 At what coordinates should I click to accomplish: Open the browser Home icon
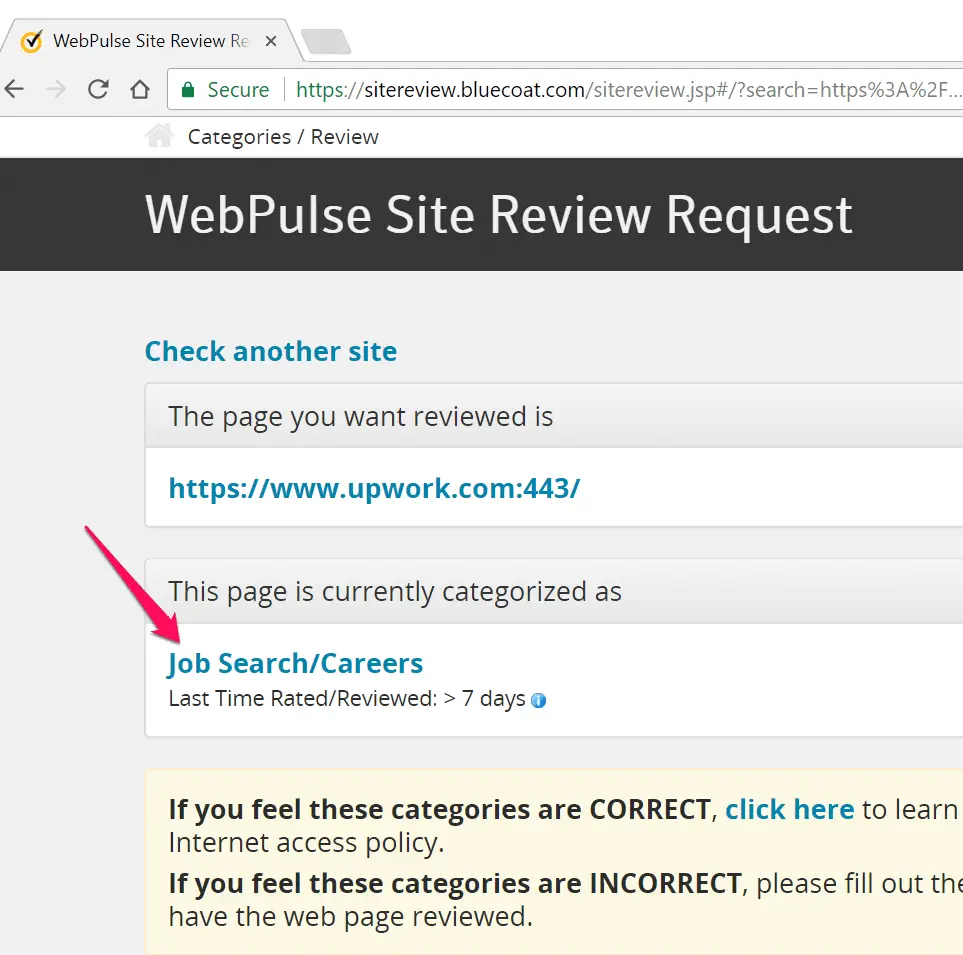pyautogui.click(x=140, y=90)
